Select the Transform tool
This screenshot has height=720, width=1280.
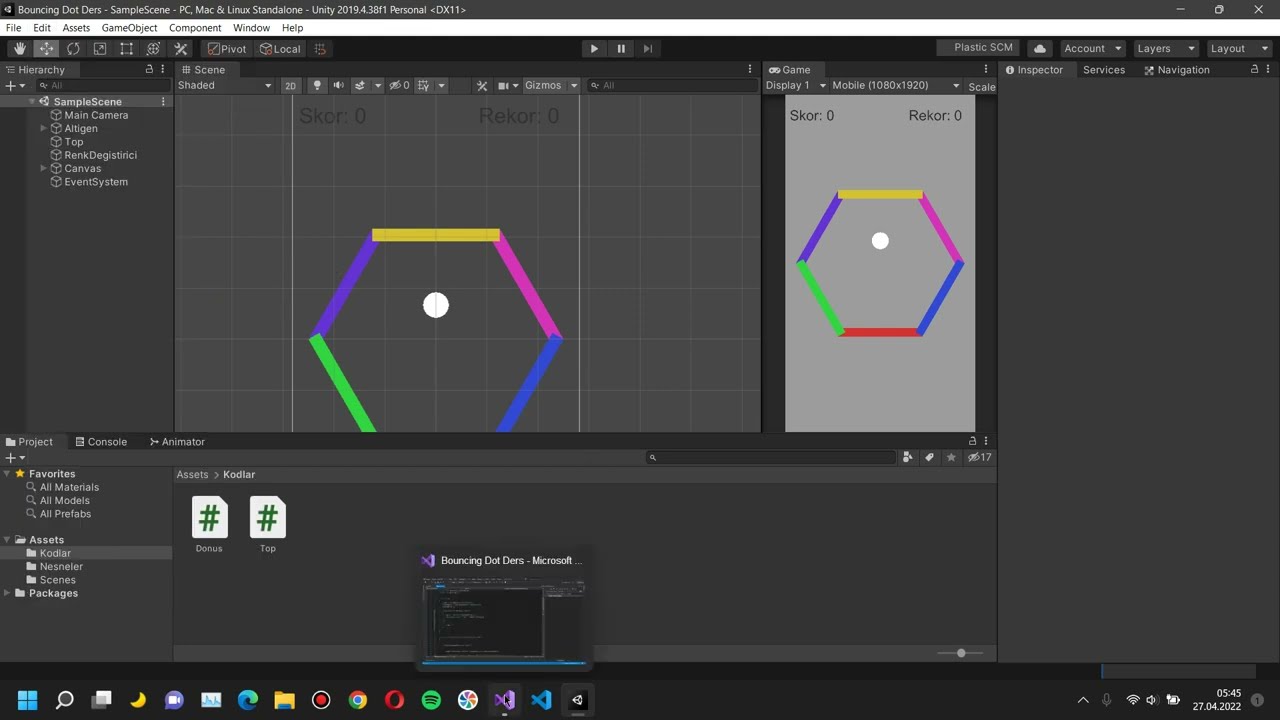(x=153, y=48)
